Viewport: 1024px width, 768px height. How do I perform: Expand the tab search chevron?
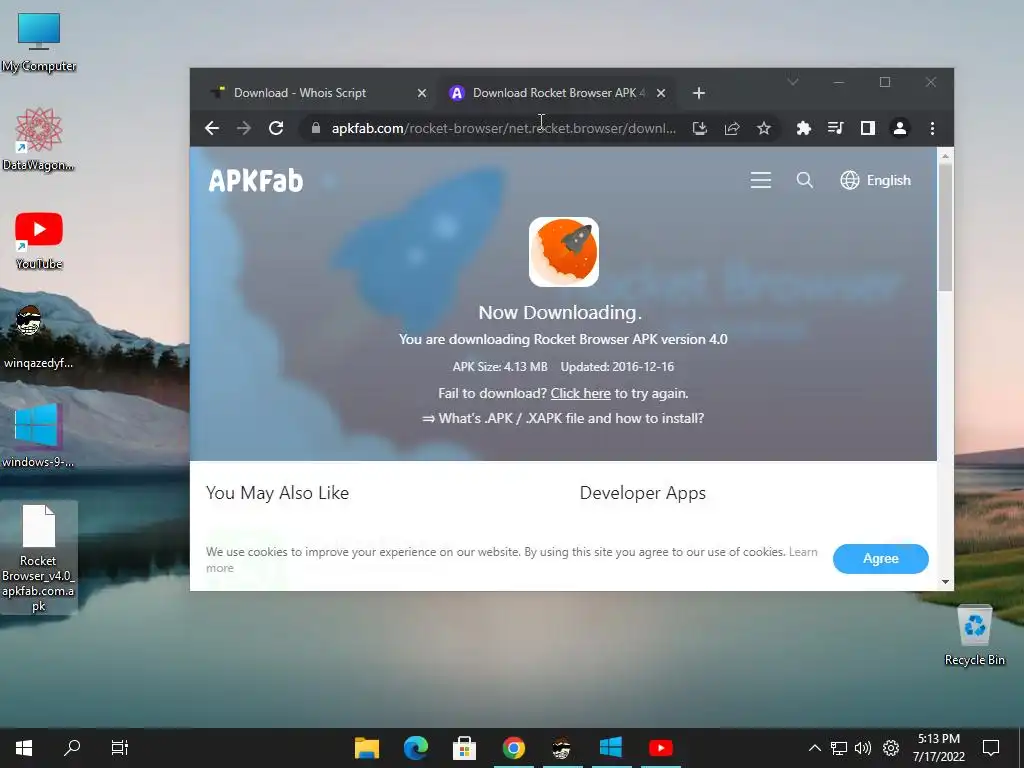tap(793, 82)
